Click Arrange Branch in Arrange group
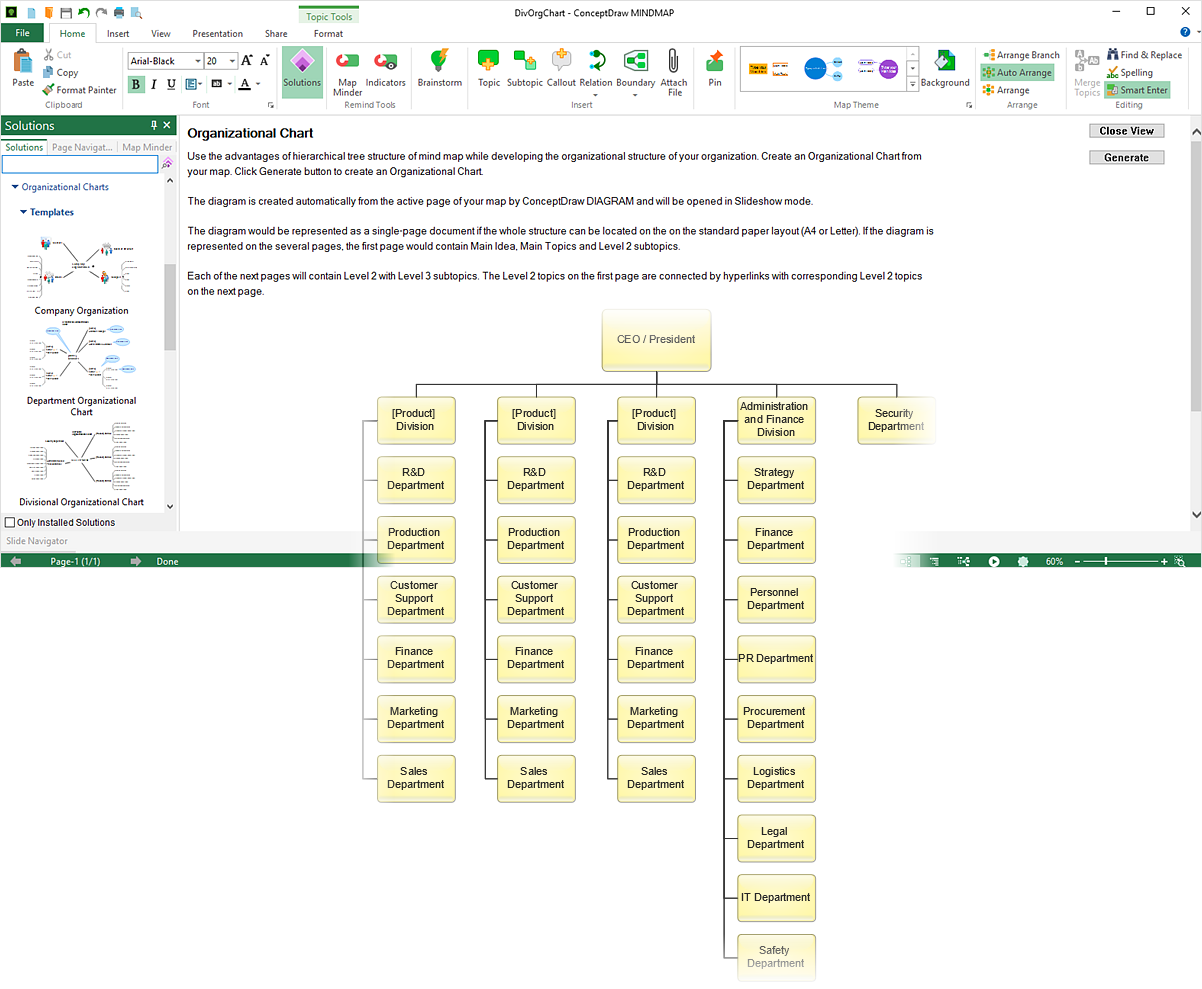 (1021, 55)
